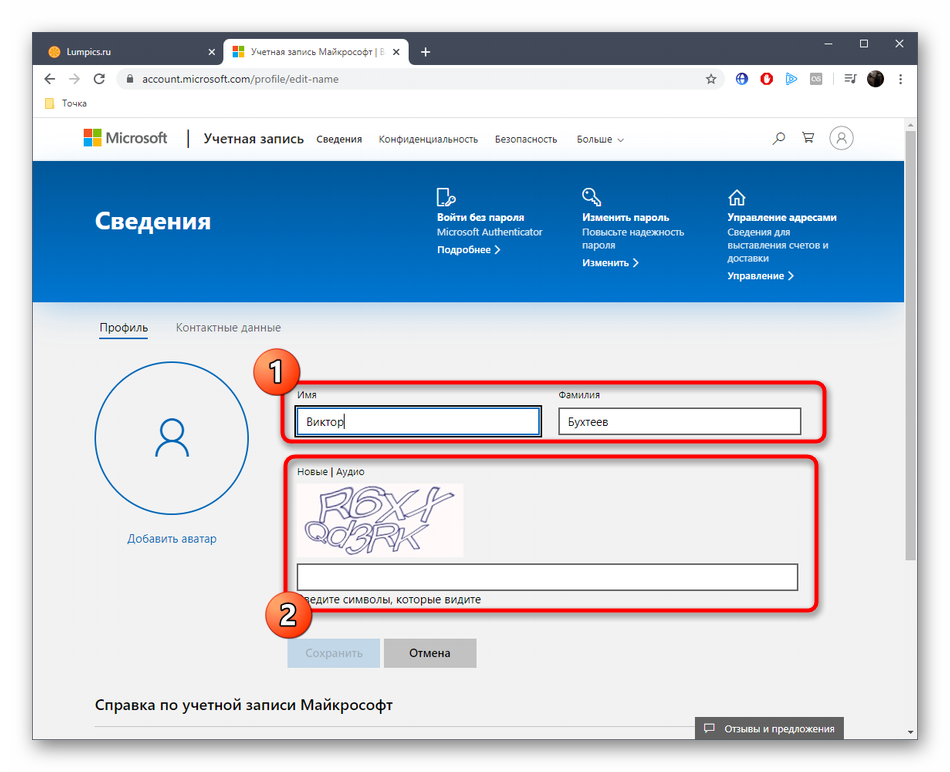
Task: Open the Учетная запись heading link
Action: [x=253, y=139]
